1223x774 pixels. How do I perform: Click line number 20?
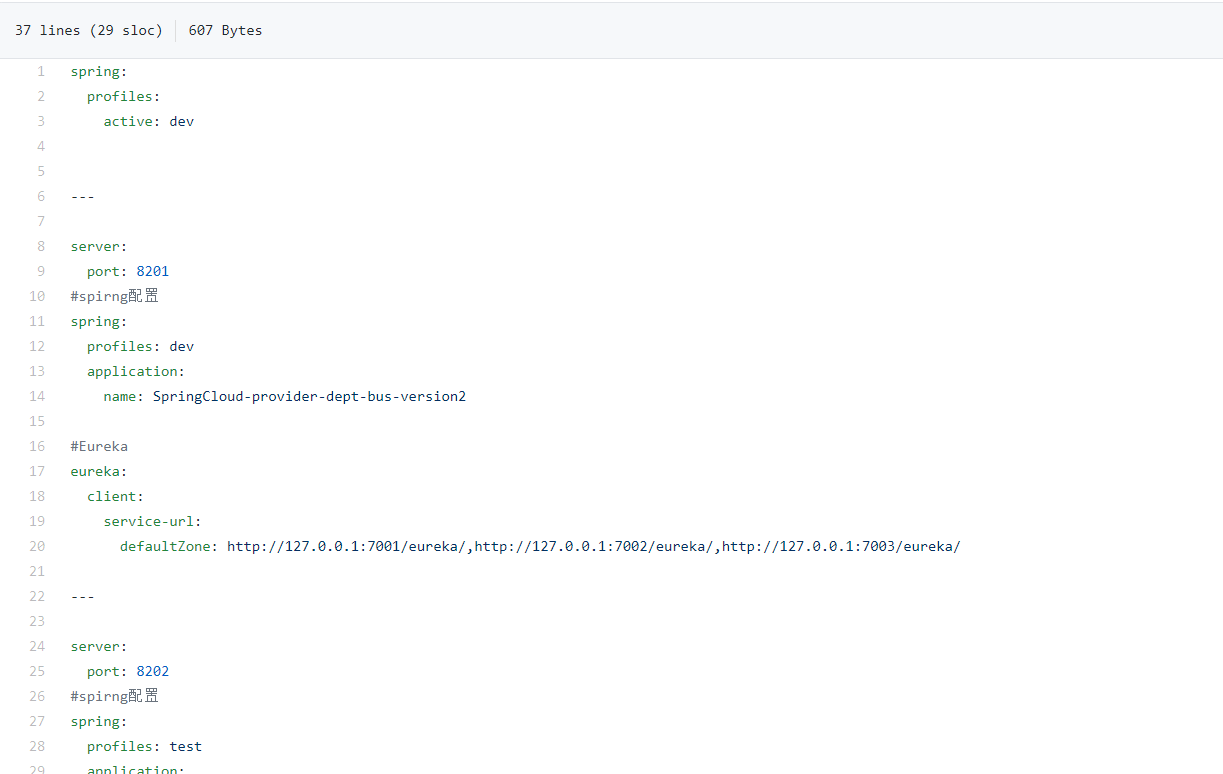37,546
